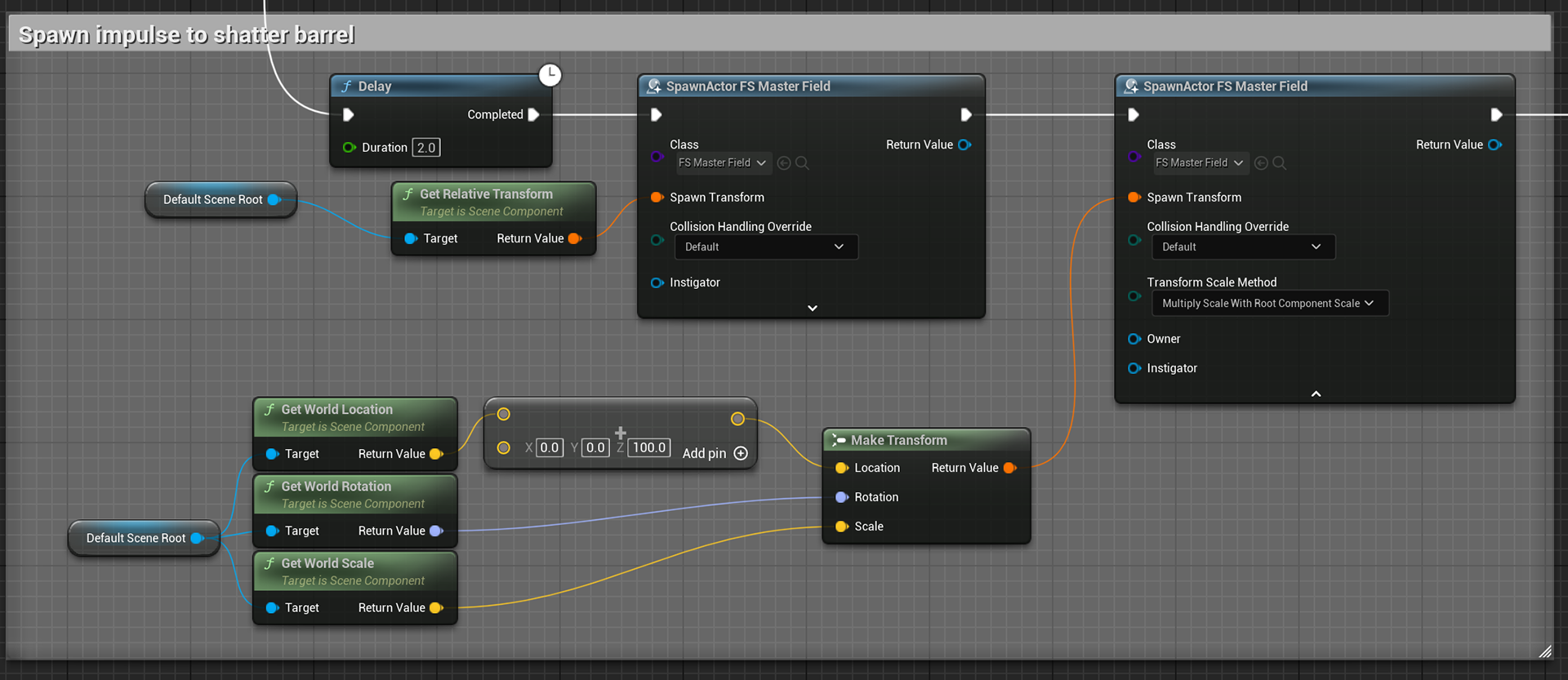
Task: Click Get Relative Transform Target pin
Action: click(x=411, y=239)
